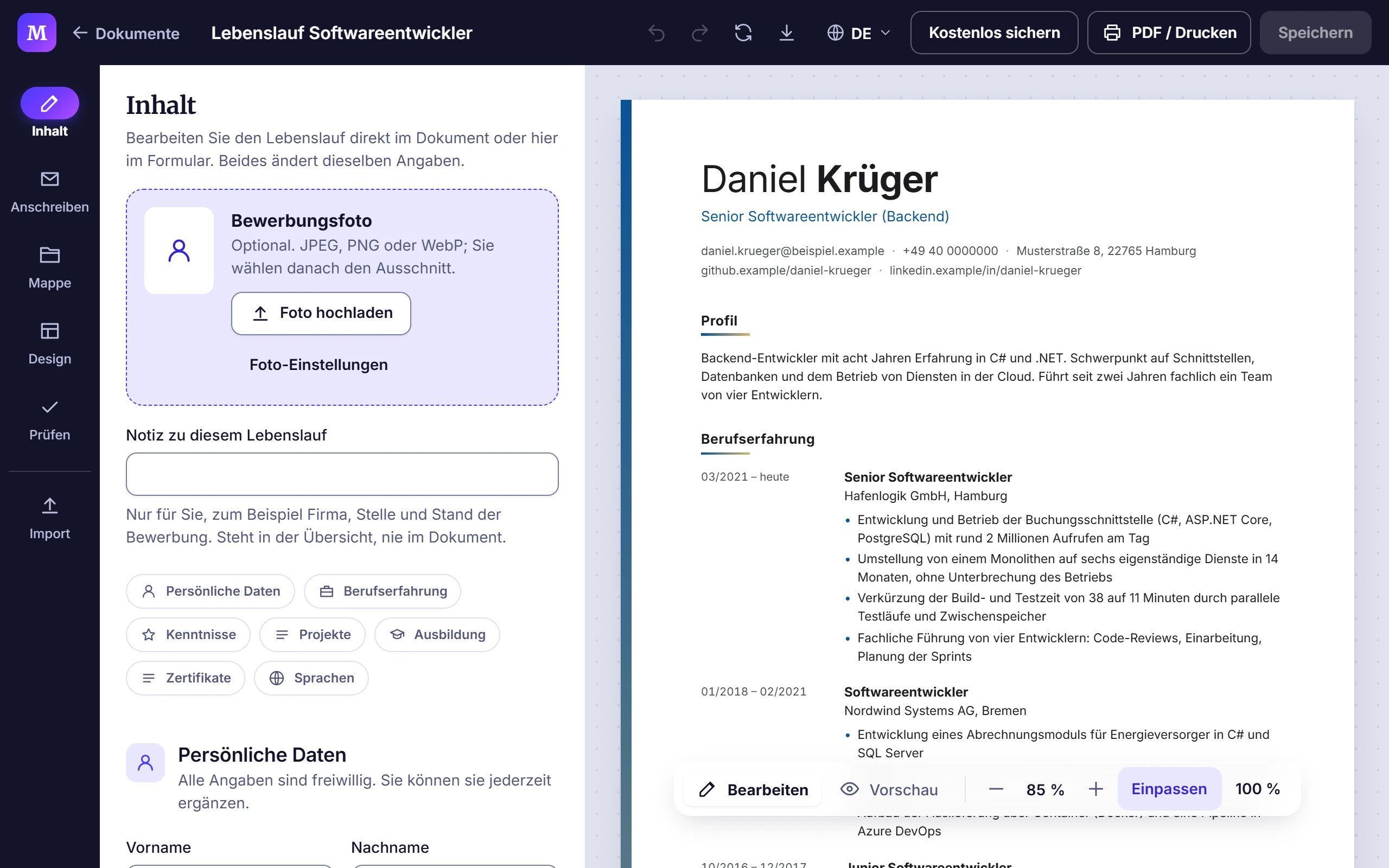Set zoom to 100 %

tap(1258, 789)
